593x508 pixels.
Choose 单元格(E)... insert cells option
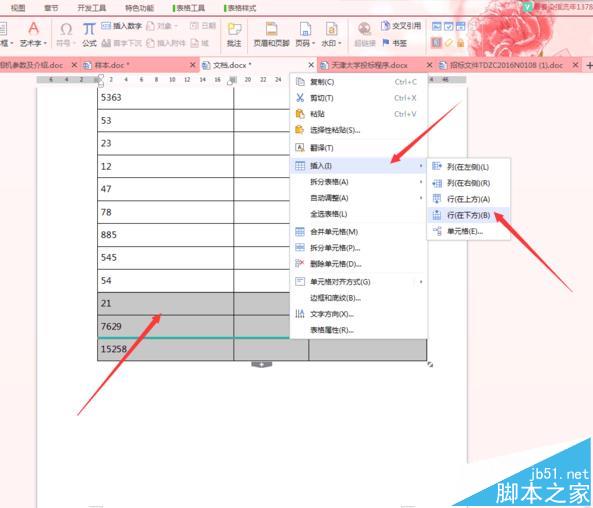coord(469,231)
